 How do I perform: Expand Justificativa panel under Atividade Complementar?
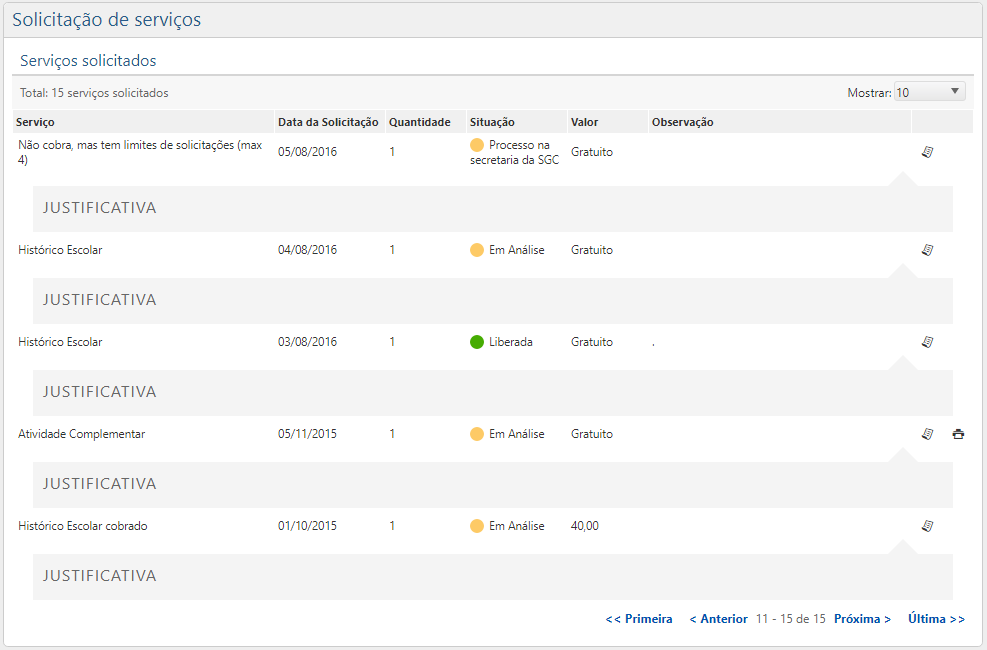tap(99, 484)
